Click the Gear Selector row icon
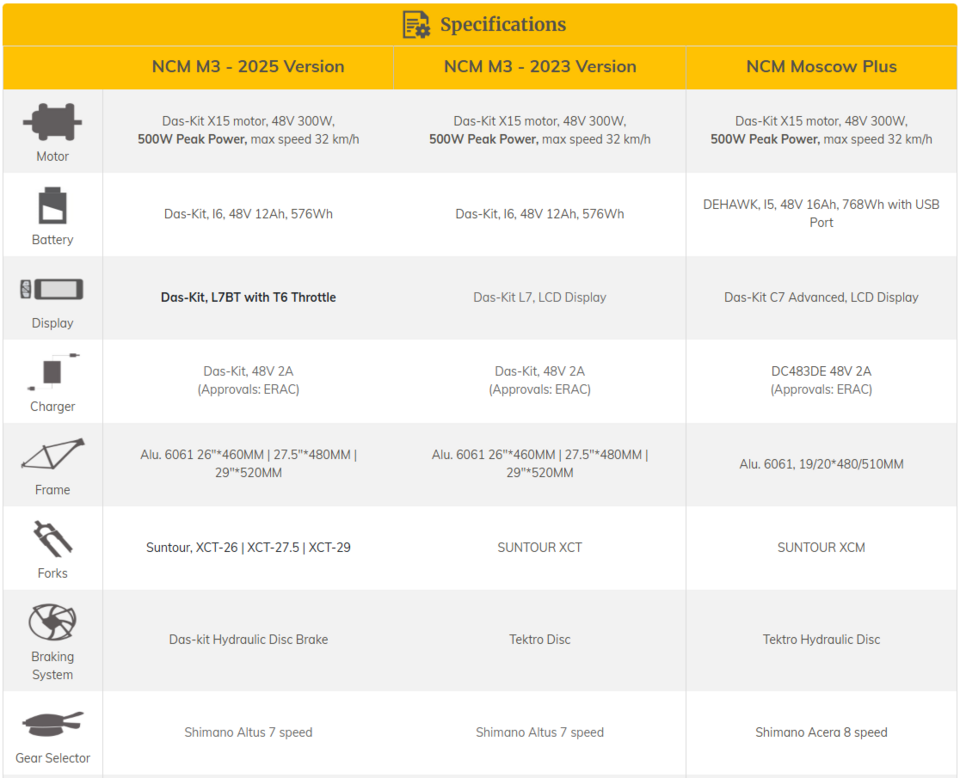Screen dimensions: 960x778 point(53,724)
